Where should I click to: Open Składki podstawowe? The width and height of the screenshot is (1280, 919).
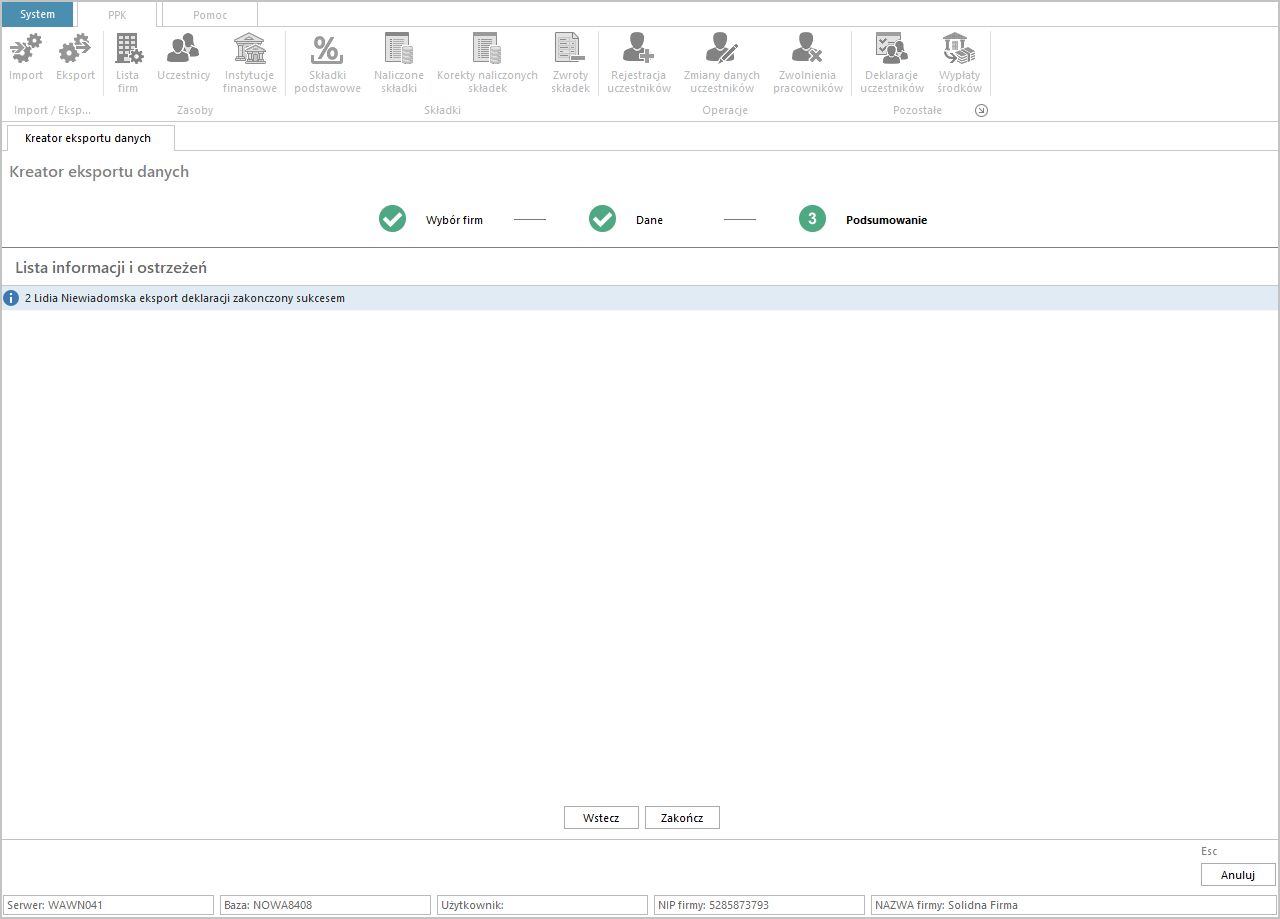327,64
